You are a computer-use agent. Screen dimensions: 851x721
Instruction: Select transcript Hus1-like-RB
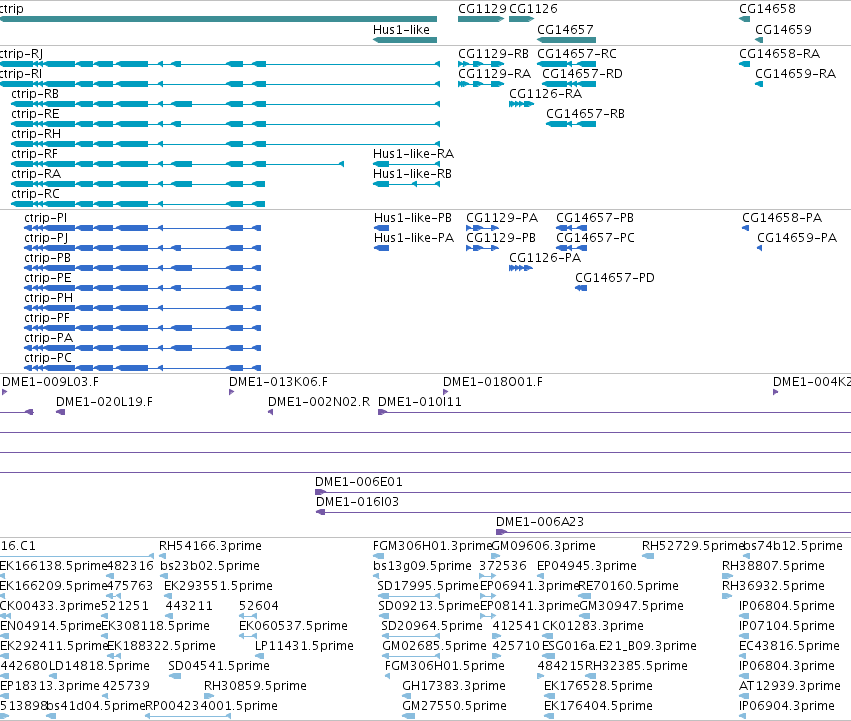pos(407,184)
